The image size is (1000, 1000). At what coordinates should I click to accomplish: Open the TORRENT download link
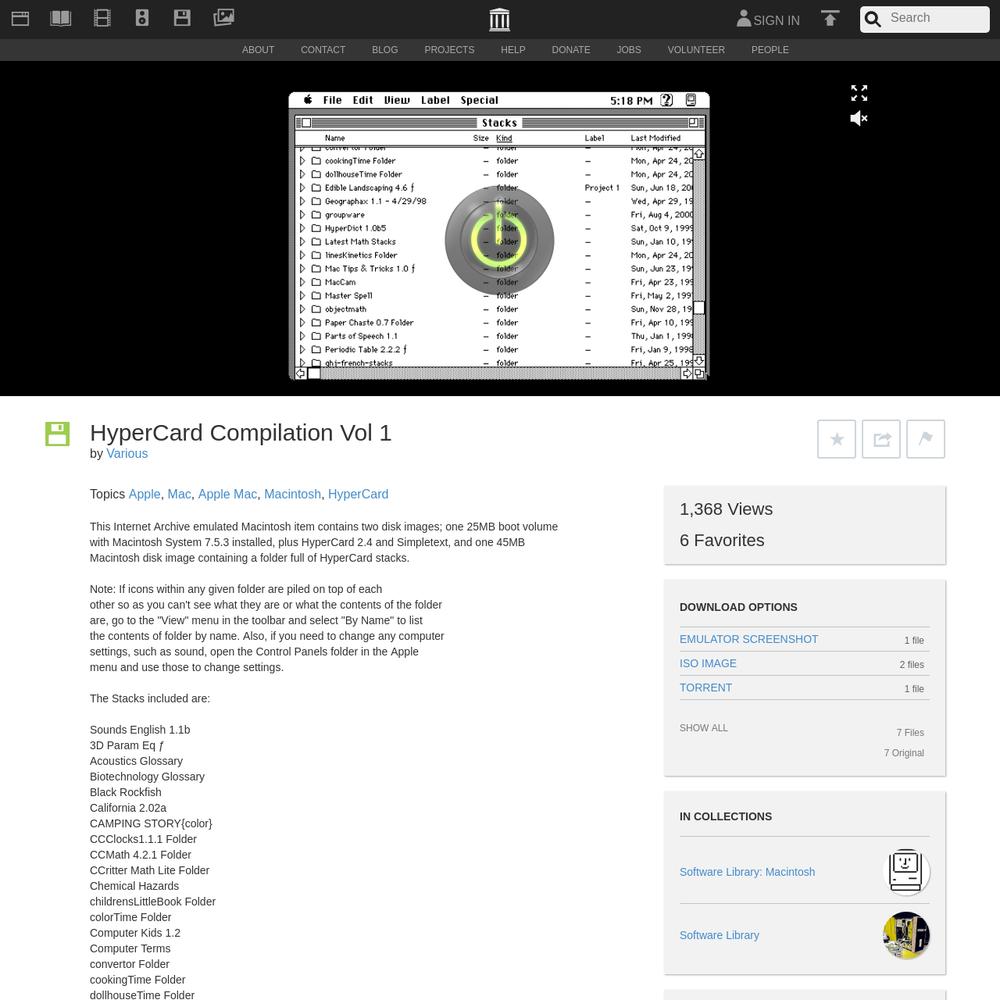pyautogui.click(x=705, y=688)
